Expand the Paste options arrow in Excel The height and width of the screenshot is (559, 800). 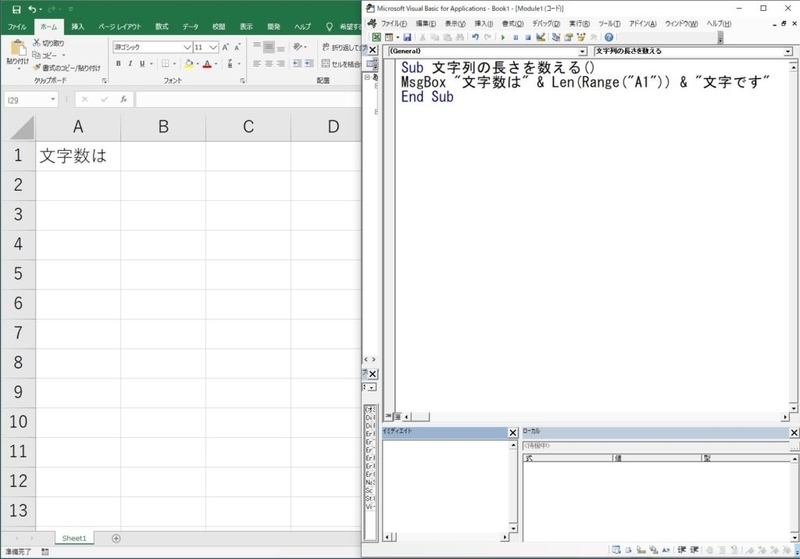(x=18, y=67)
